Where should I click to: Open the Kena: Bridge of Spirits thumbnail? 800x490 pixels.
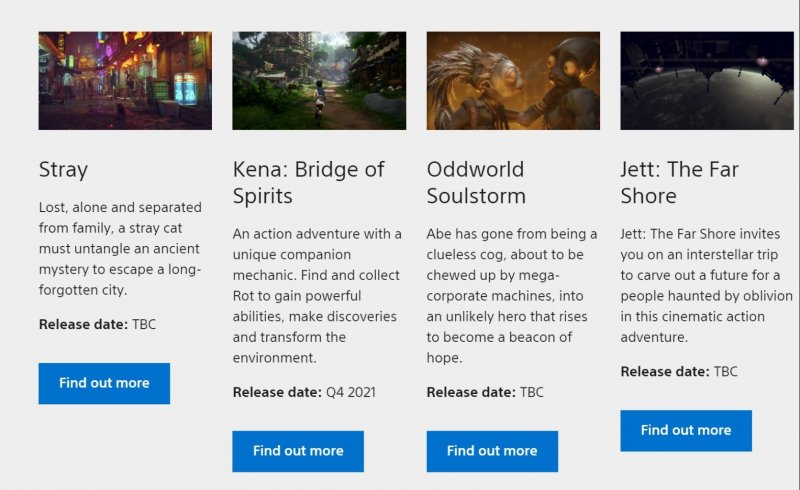319,80
